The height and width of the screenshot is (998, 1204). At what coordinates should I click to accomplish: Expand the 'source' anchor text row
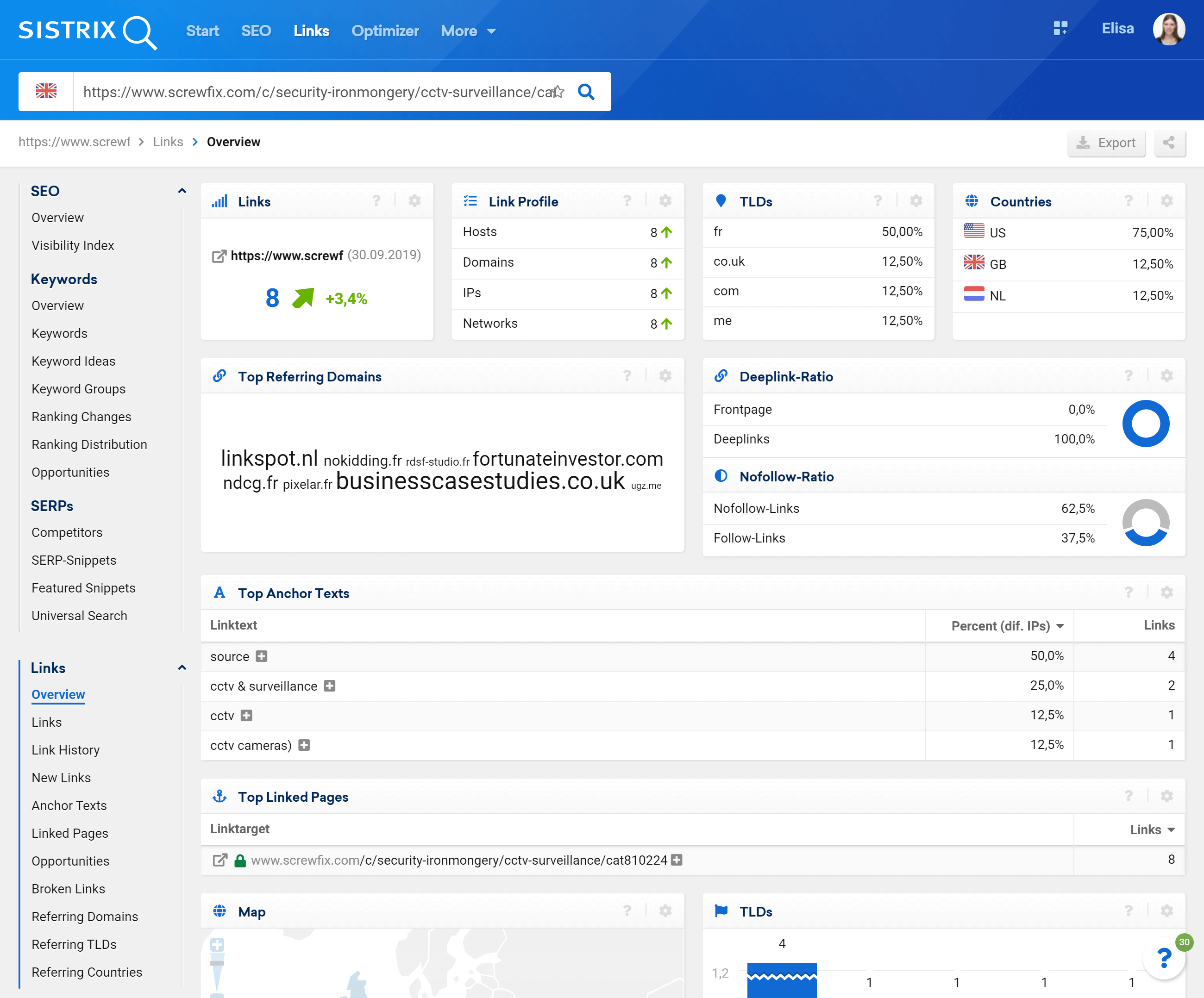coord(262,656)
